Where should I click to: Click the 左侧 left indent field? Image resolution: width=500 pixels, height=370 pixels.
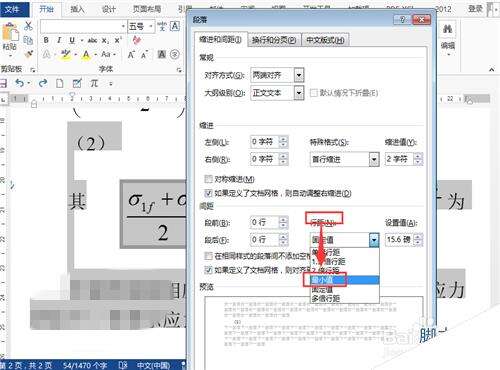265,142
